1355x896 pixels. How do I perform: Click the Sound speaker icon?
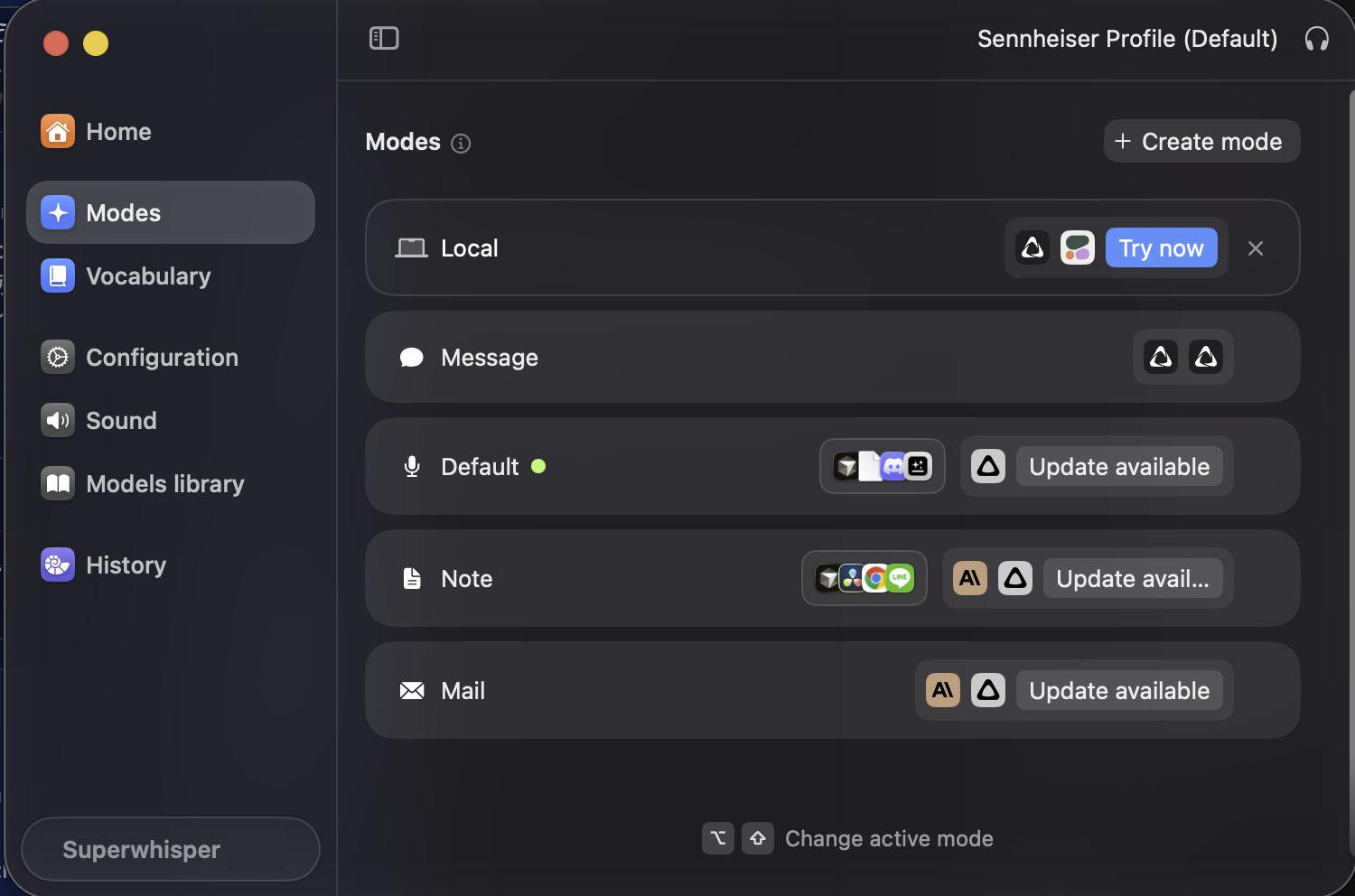point(58,420)
